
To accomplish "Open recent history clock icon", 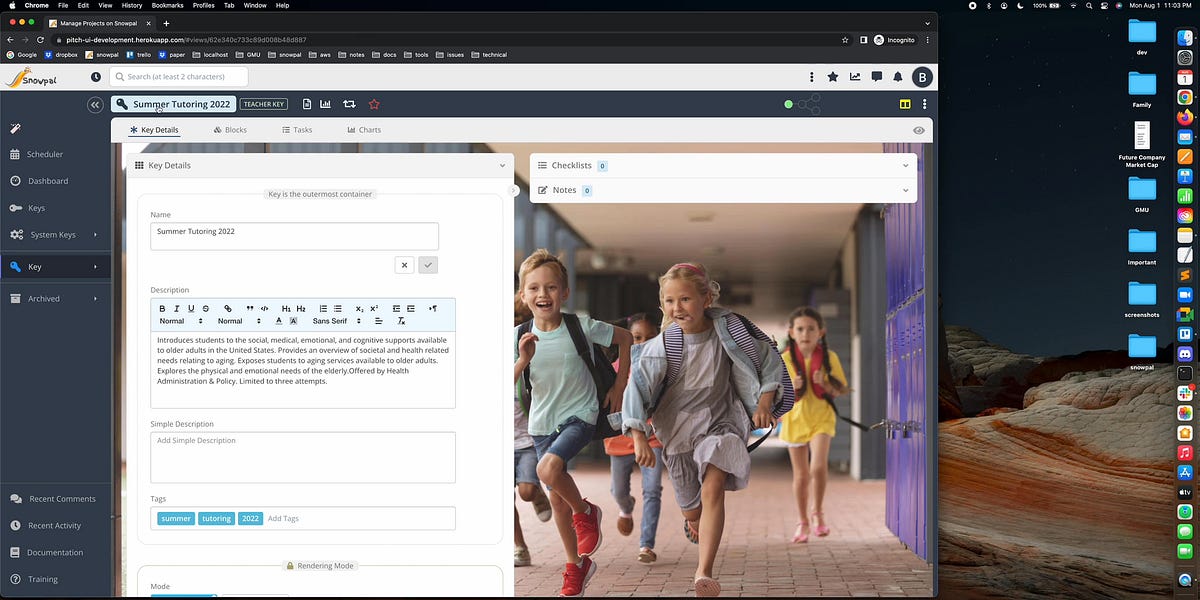I will [96, 76].
